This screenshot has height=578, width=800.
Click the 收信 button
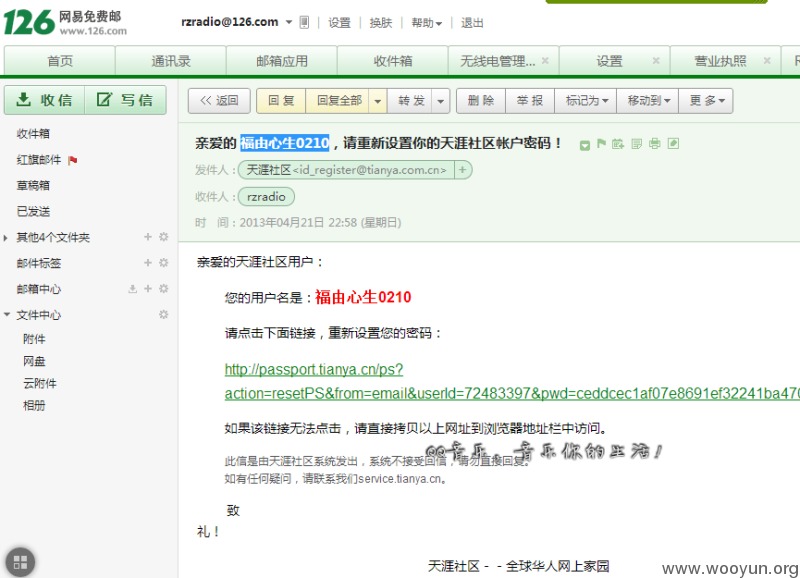coord(44,100)
